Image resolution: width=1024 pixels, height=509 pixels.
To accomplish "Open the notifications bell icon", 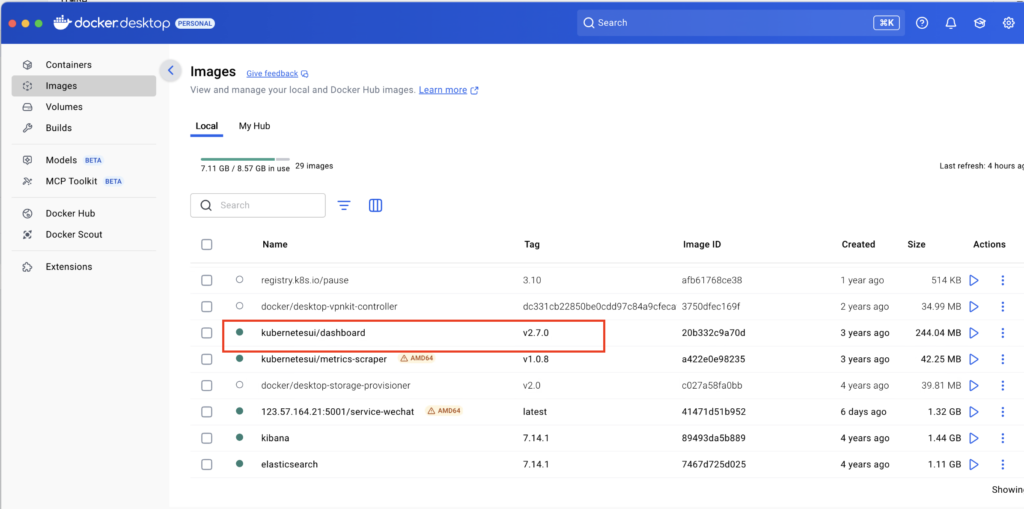I will [951, 23].
